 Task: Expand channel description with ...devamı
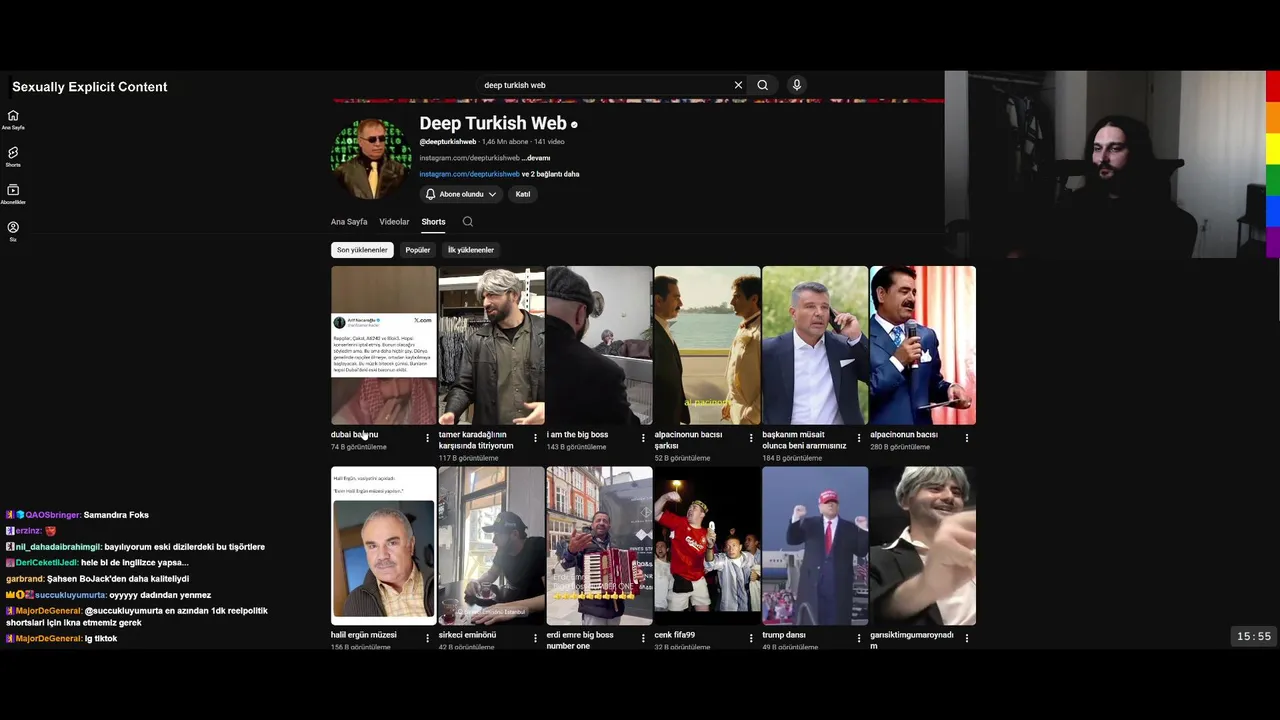click(x=536, y=158)
